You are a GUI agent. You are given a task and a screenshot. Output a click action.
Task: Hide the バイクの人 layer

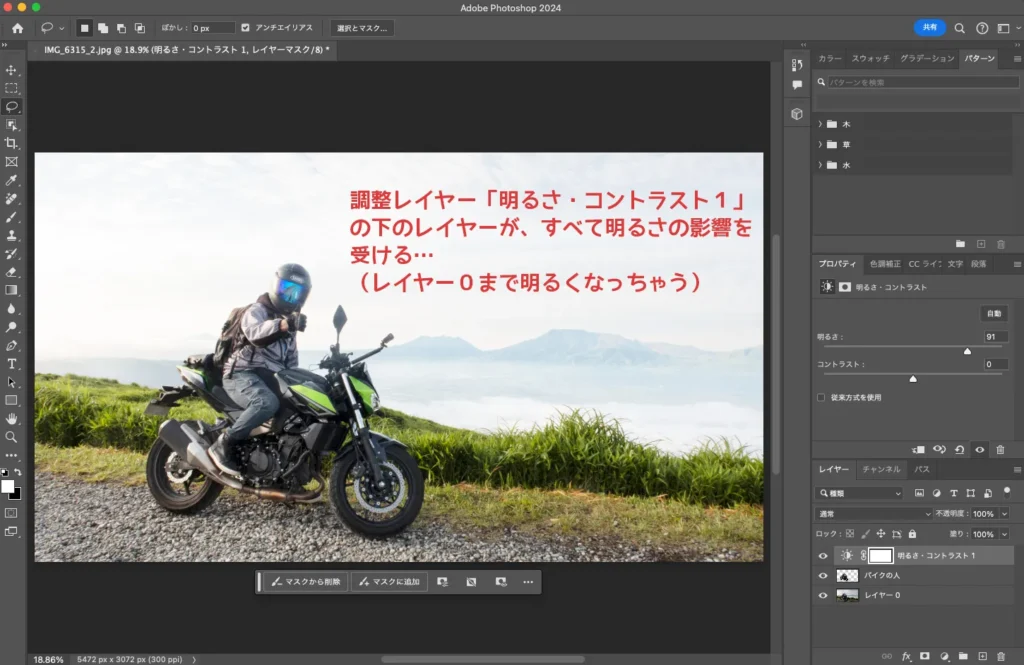click(823, 576)
